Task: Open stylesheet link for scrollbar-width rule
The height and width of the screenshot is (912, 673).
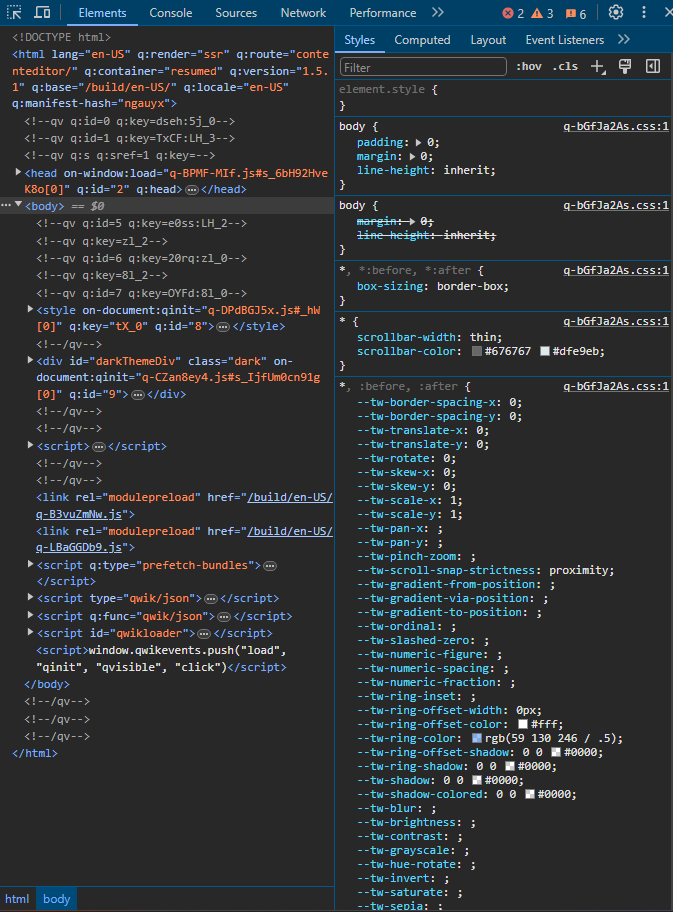Action: (615, 322)
